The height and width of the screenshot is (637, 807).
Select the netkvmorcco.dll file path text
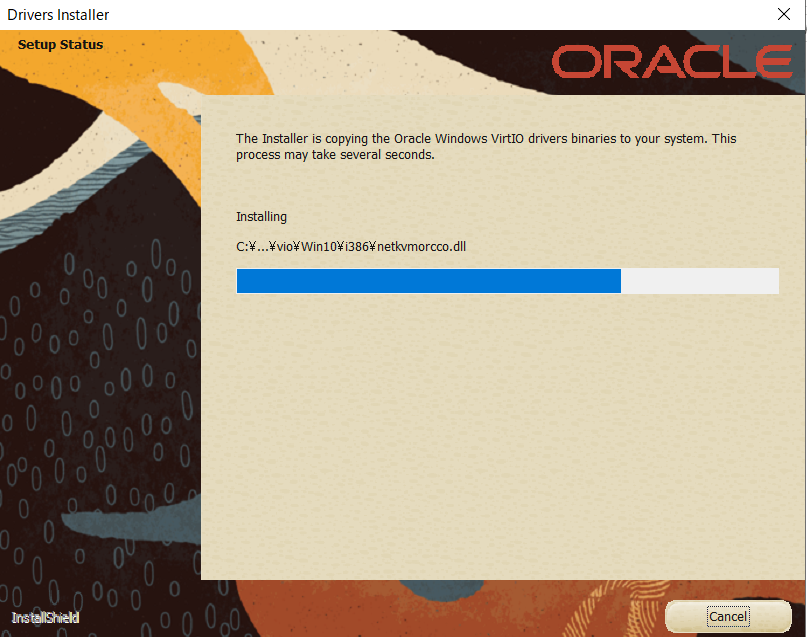point(351,246)
